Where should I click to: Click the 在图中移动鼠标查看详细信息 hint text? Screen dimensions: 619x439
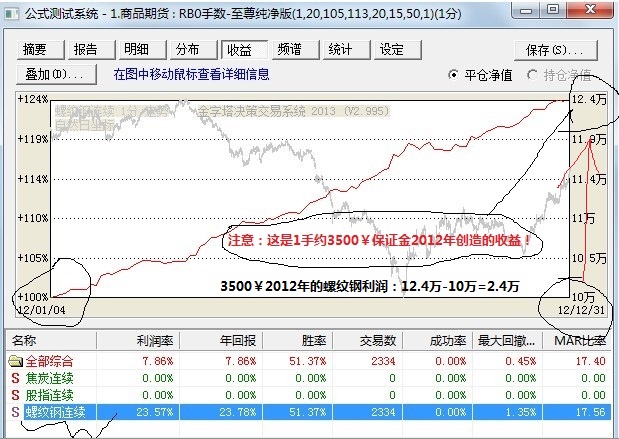pos(191,74)
